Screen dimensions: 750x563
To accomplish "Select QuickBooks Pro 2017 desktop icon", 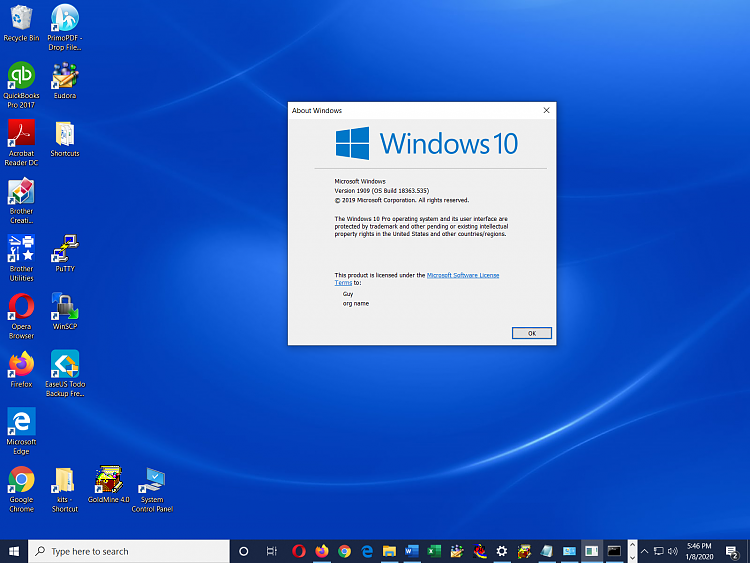I will 21,85.
